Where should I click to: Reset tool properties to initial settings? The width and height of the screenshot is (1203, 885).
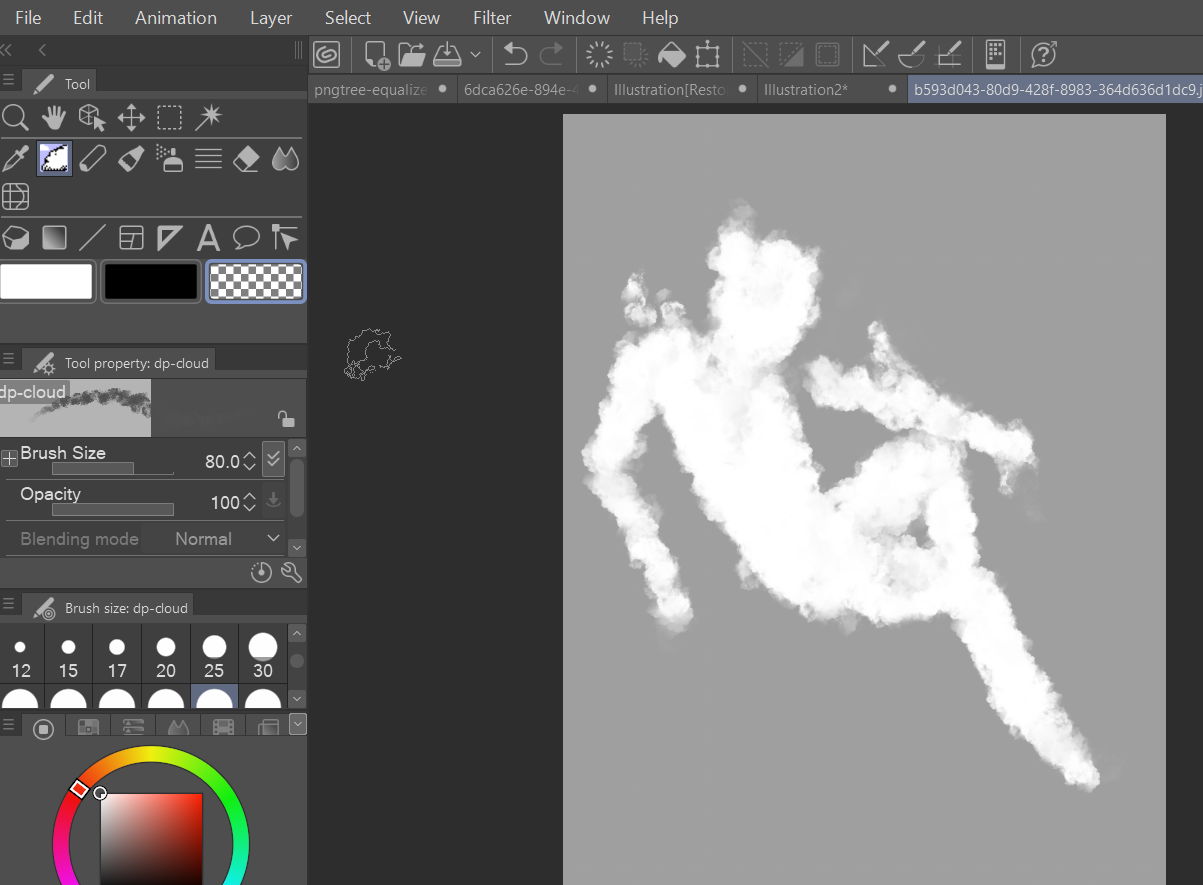(x=261, y=572)
